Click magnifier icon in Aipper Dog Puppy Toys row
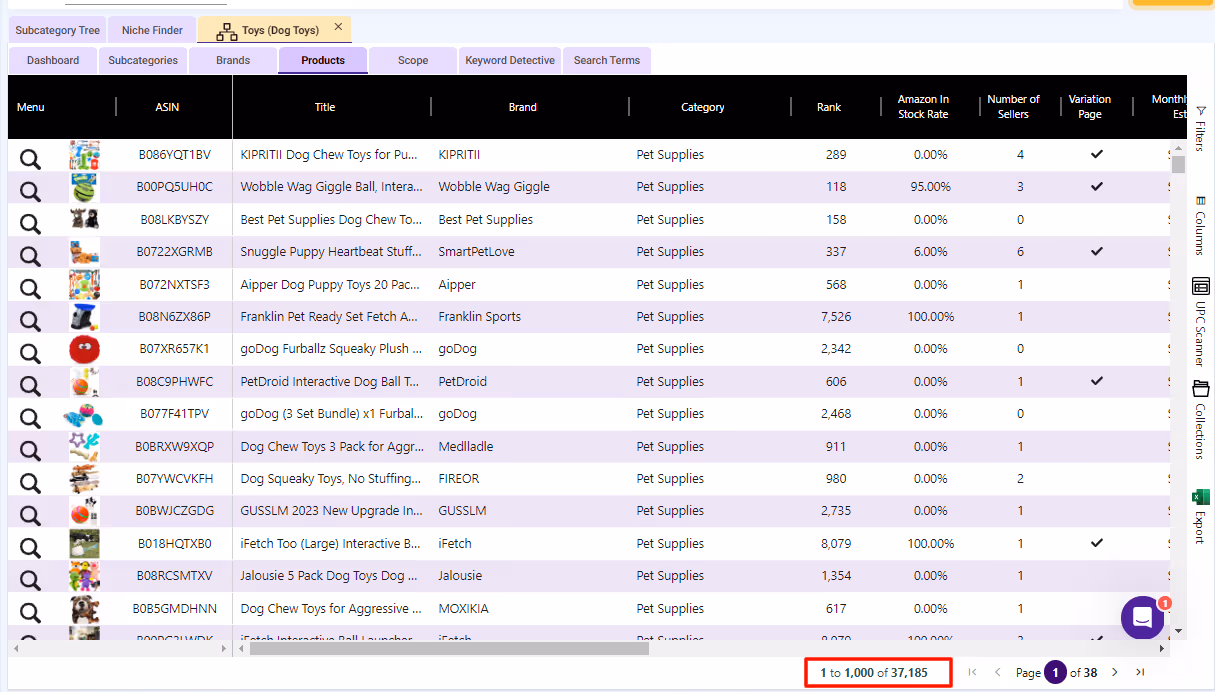This screenshot has width=1215, height=692. (x=30, y=288)
